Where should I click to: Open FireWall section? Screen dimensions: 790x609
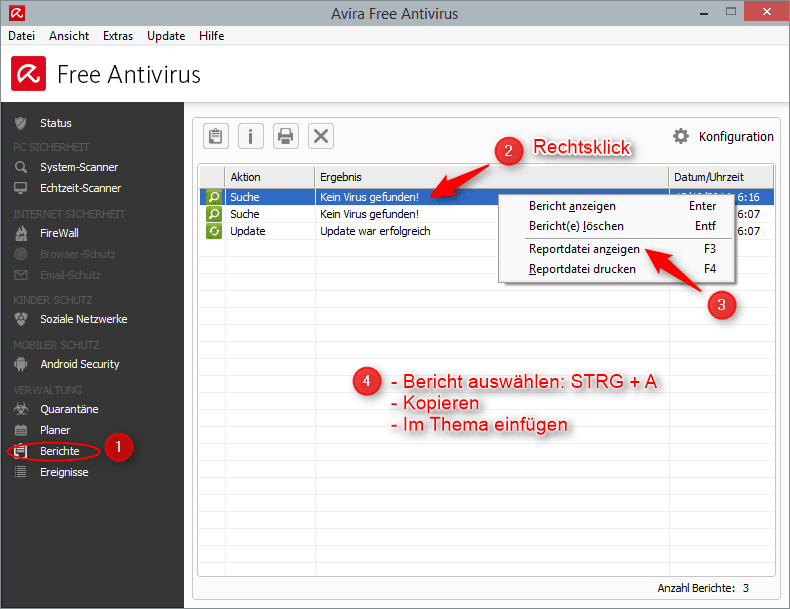[x=59, y=233]
